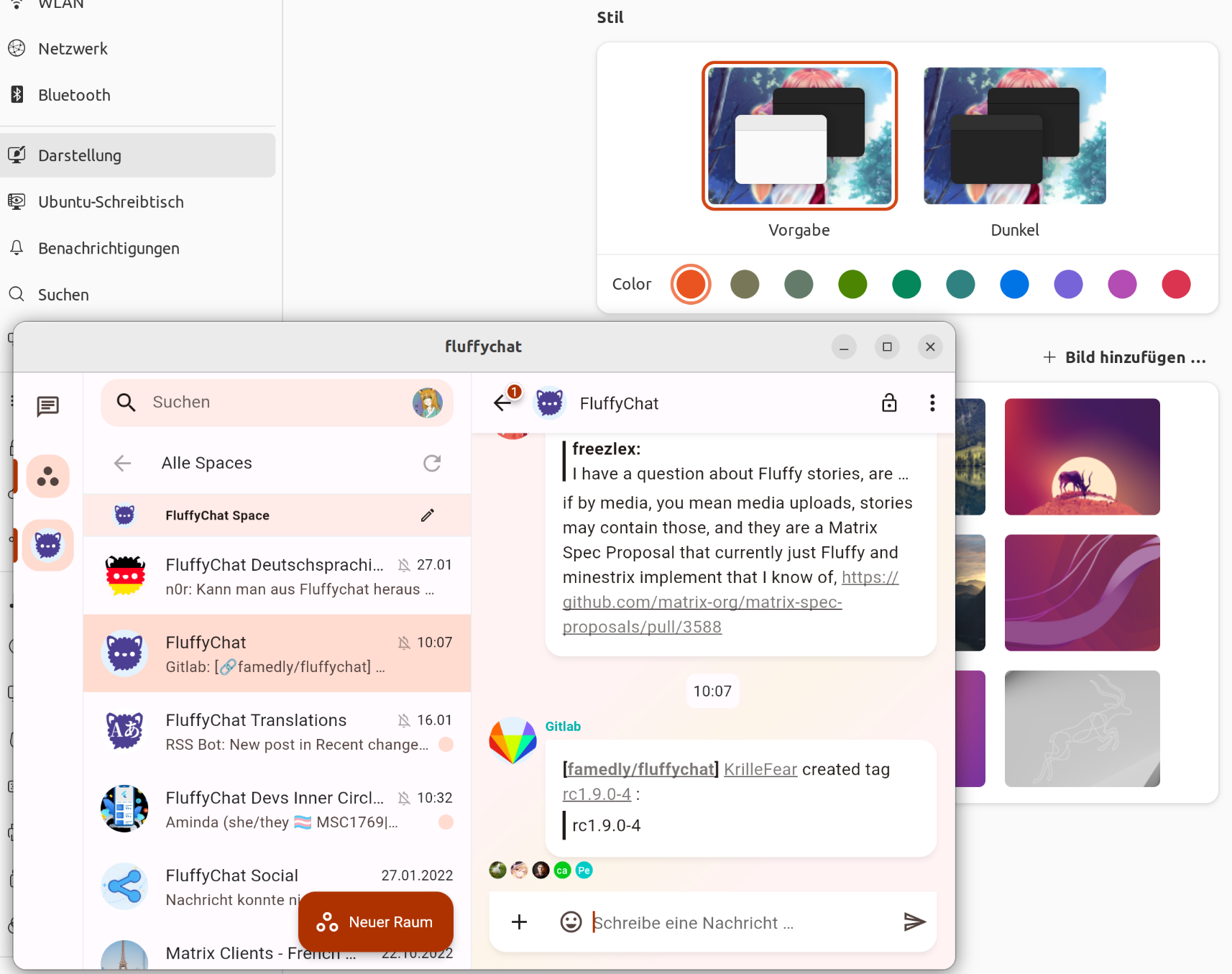Click the Suchen search field in FluffyChat
Image resolution: width=1232 pixels, height=974 pixels.
tap(273, 403)
